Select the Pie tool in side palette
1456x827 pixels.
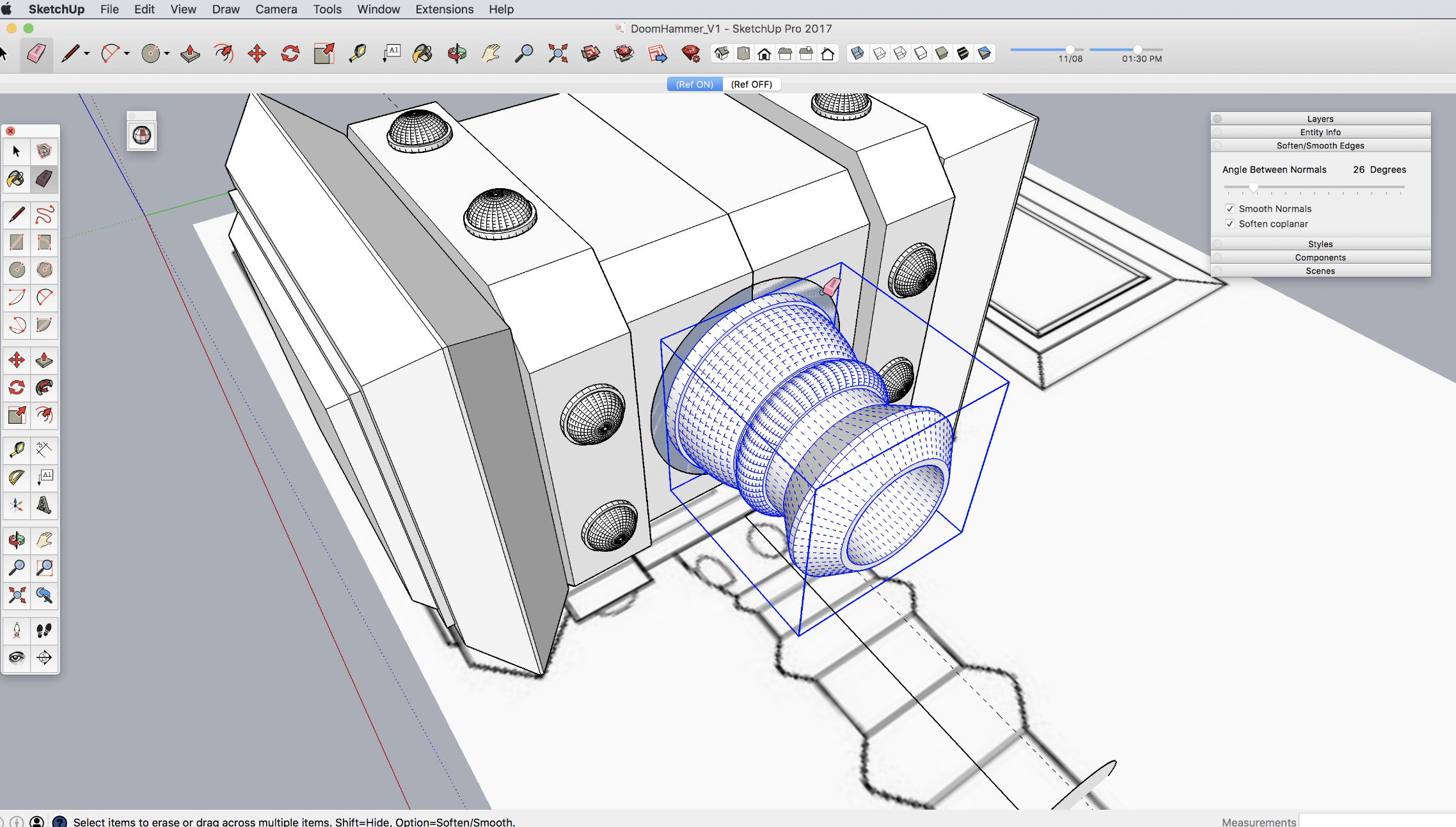(44, 325)
